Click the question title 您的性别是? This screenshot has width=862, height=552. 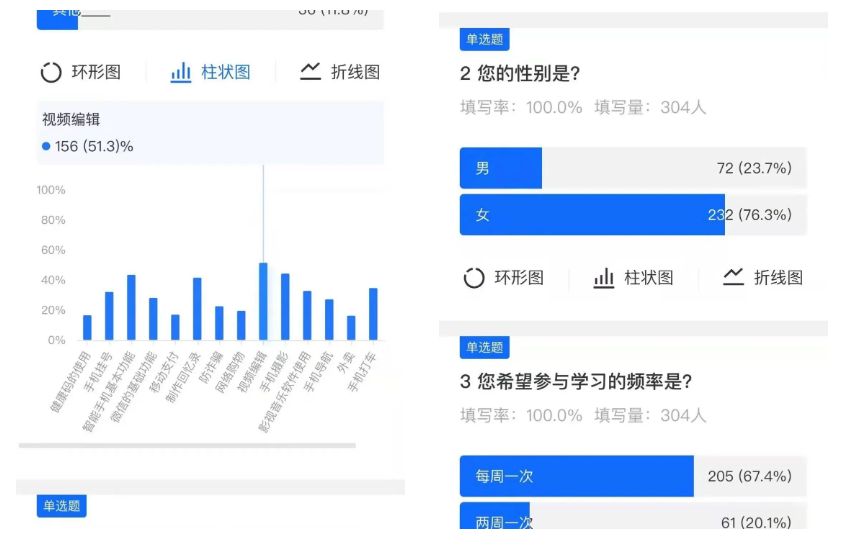[520, 74]
